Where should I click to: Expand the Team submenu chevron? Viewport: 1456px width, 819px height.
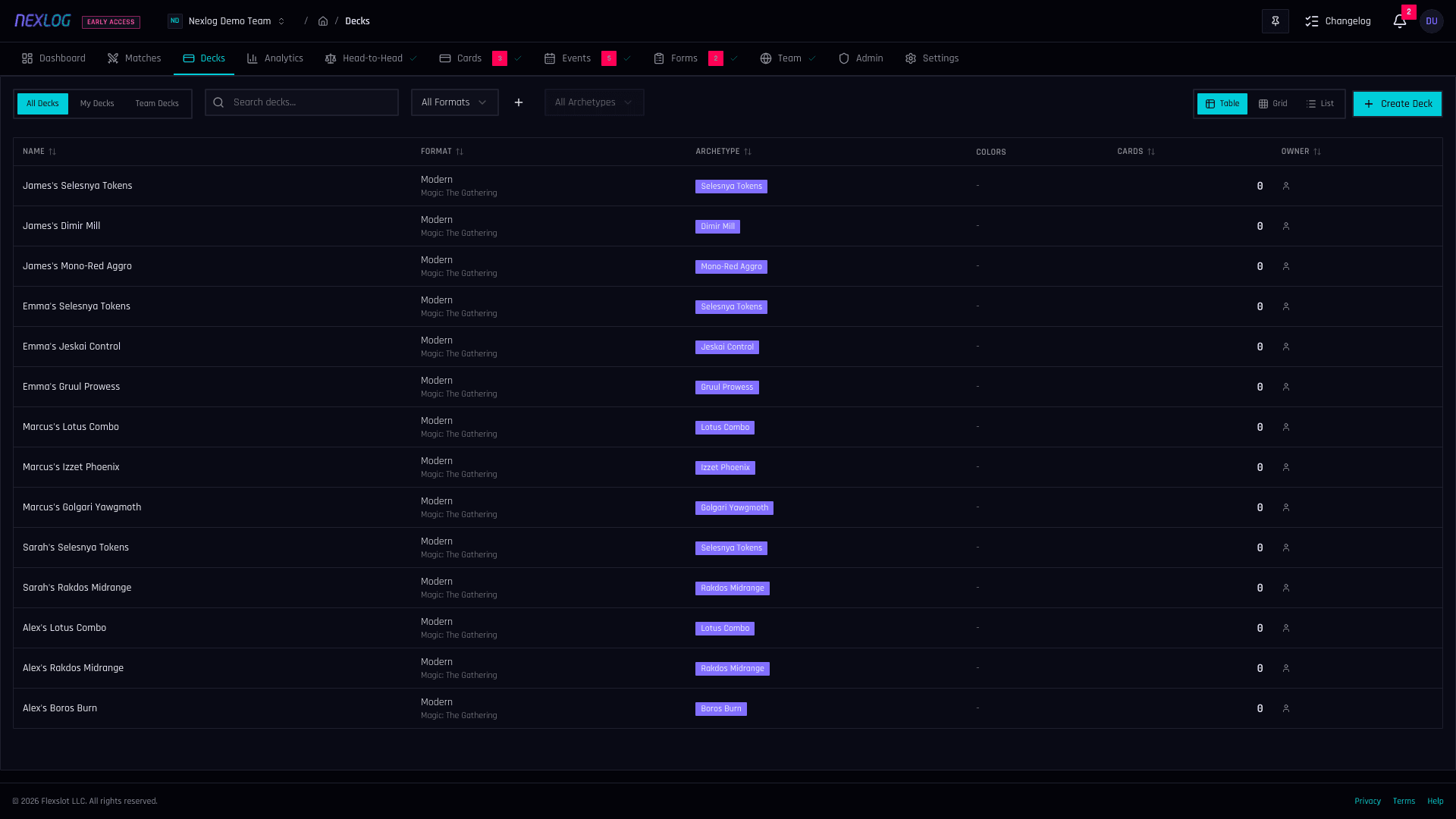click(x=812, y=58)
